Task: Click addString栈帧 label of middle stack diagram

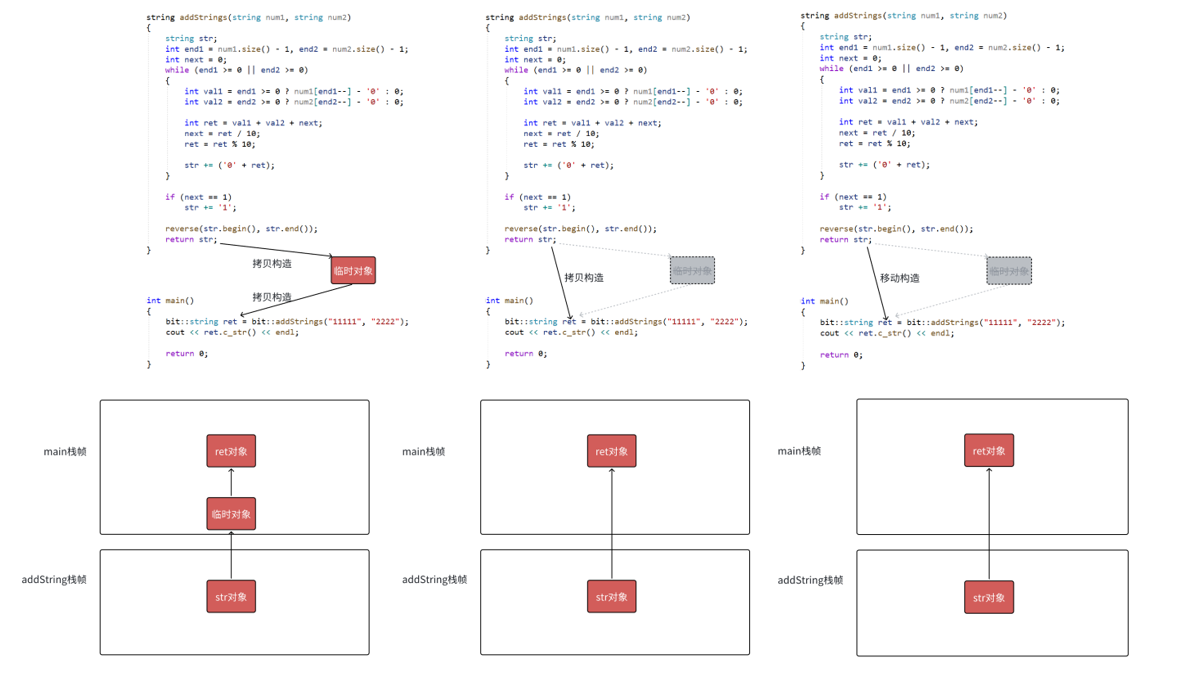Action: [435, 579]
